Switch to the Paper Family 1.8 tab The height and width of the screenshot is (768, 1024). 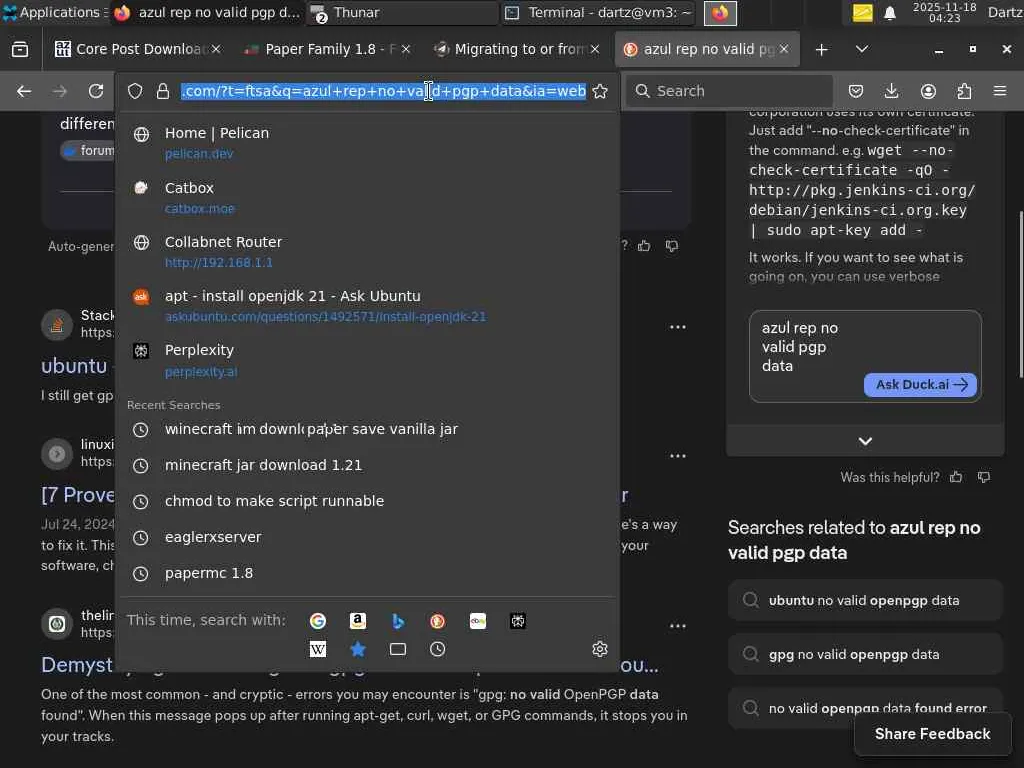pyautogui.click(x=327, y=49)
